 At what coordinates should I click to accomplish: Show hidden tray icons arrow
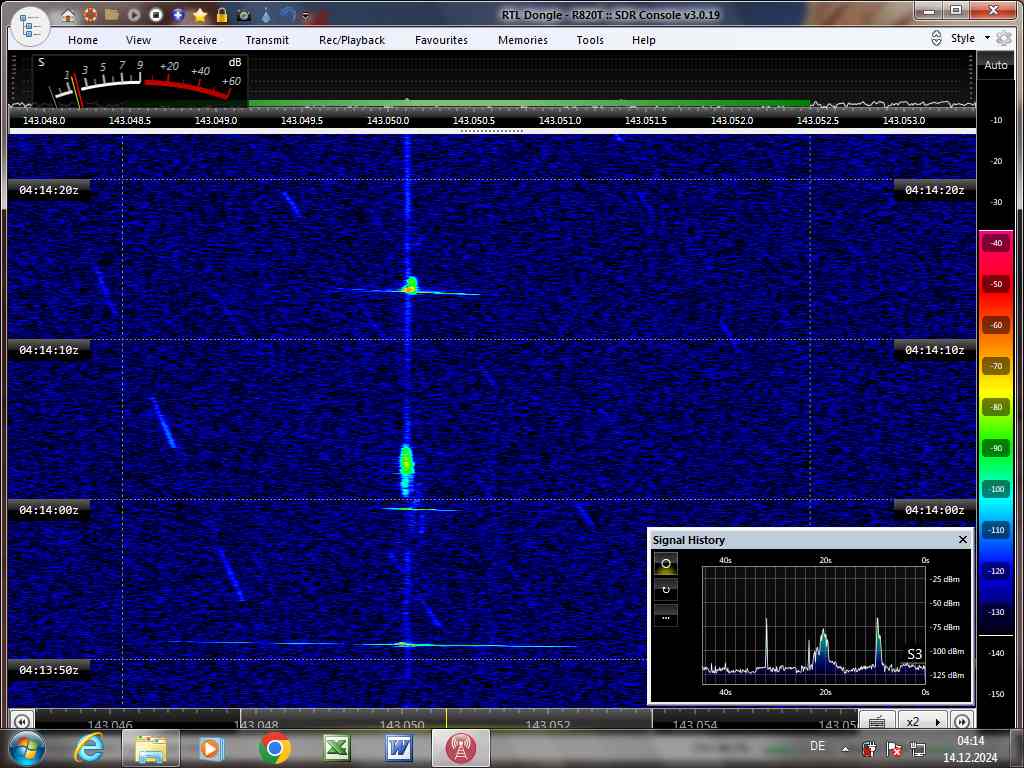pos(845,749)
